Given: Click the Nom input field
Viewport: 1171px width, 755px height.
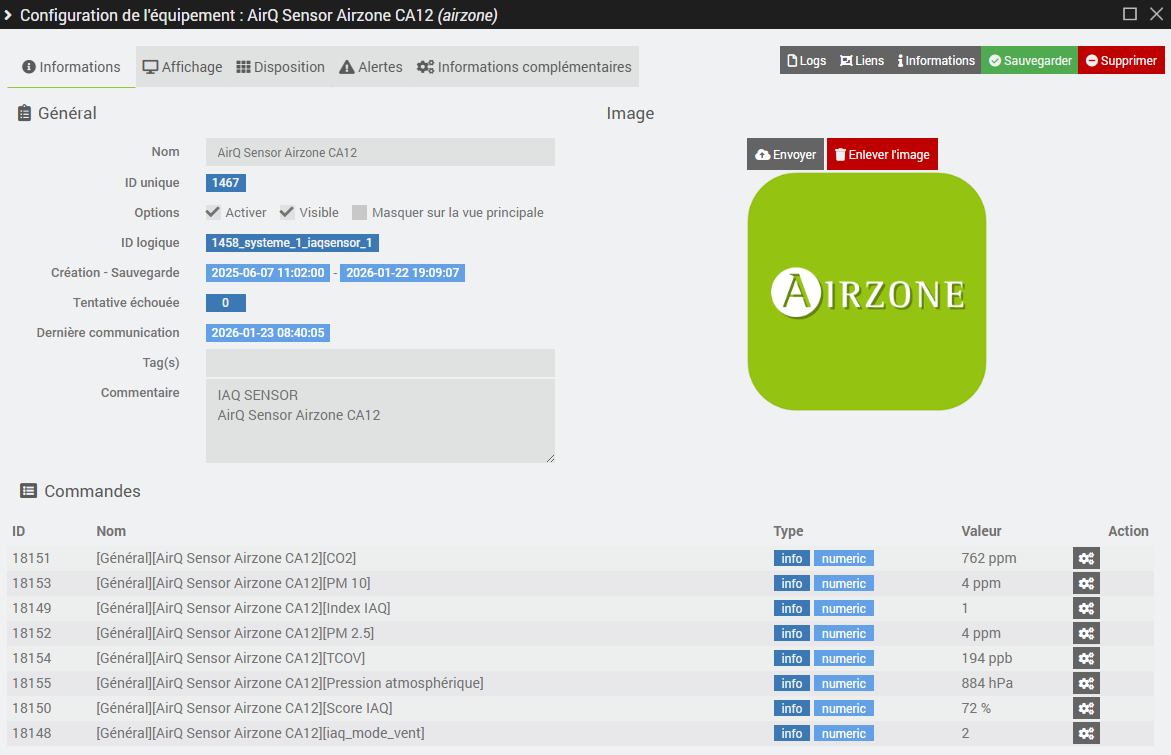Looking at the screenshot, I should click(380, 152).
